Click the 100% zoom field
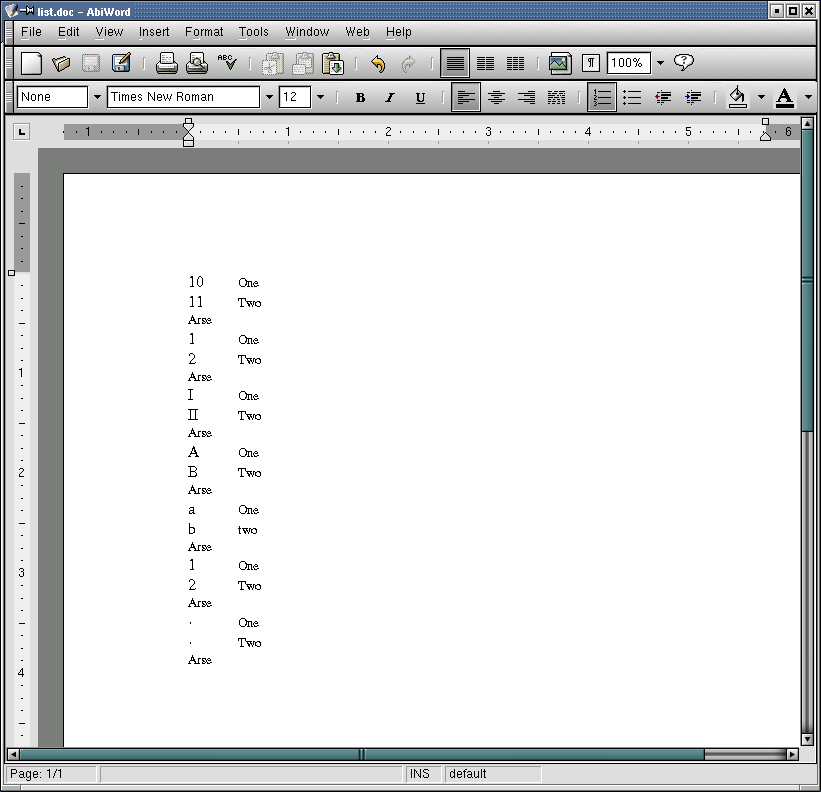Image resolution: width=821 pixels, height=792 pixels. (x=628, y=63)
